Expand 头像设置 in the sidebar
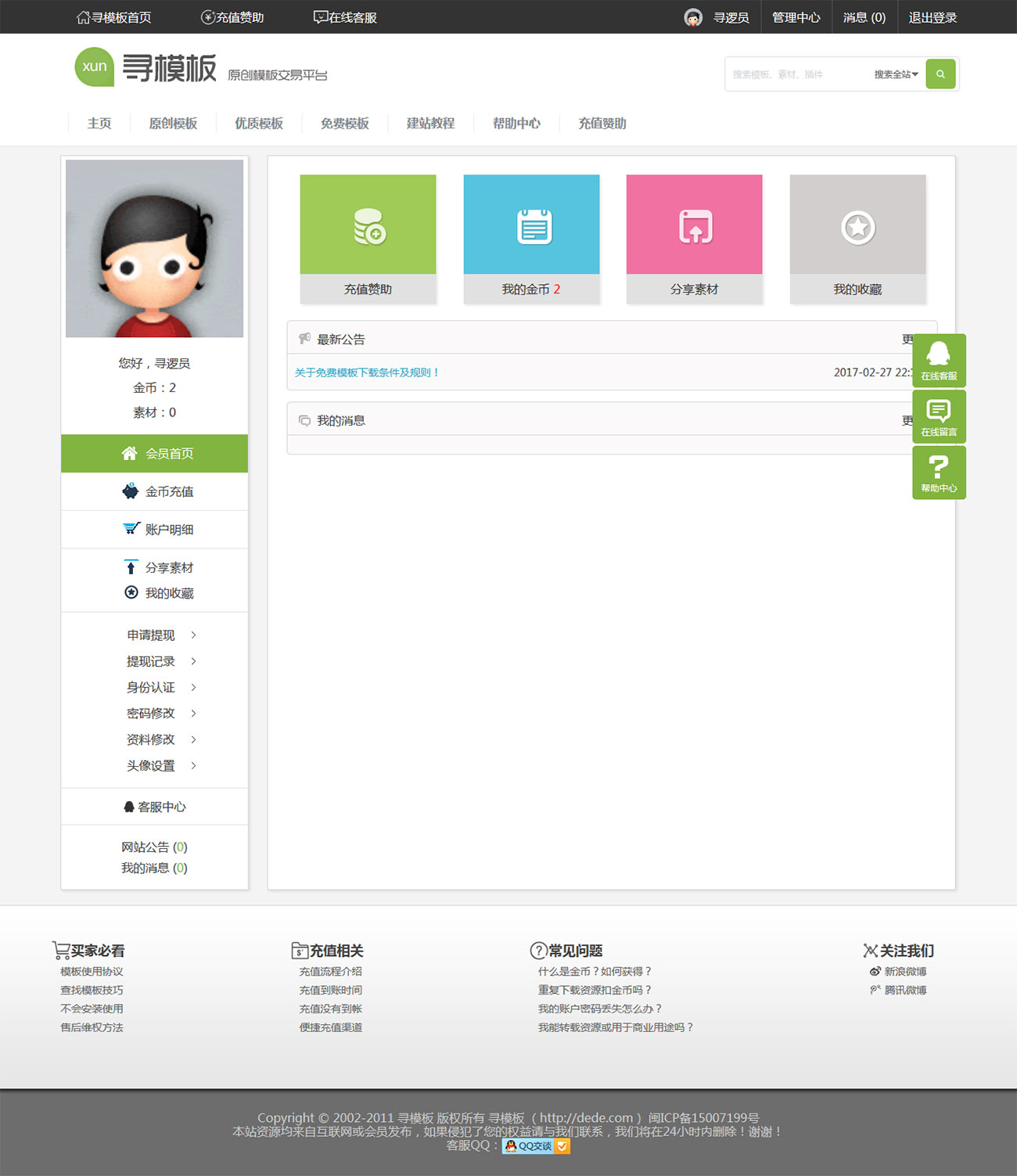1017x1176 pixels. [x=160, y=766]
